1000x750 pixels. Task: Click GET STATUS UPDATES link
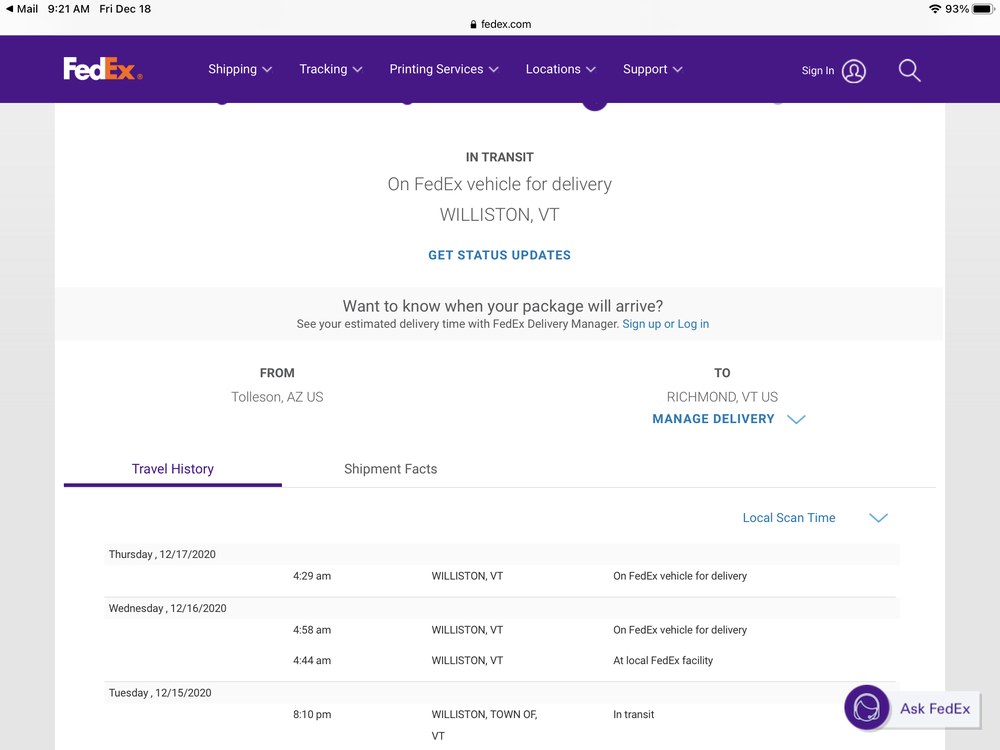(x=499, y=255)
